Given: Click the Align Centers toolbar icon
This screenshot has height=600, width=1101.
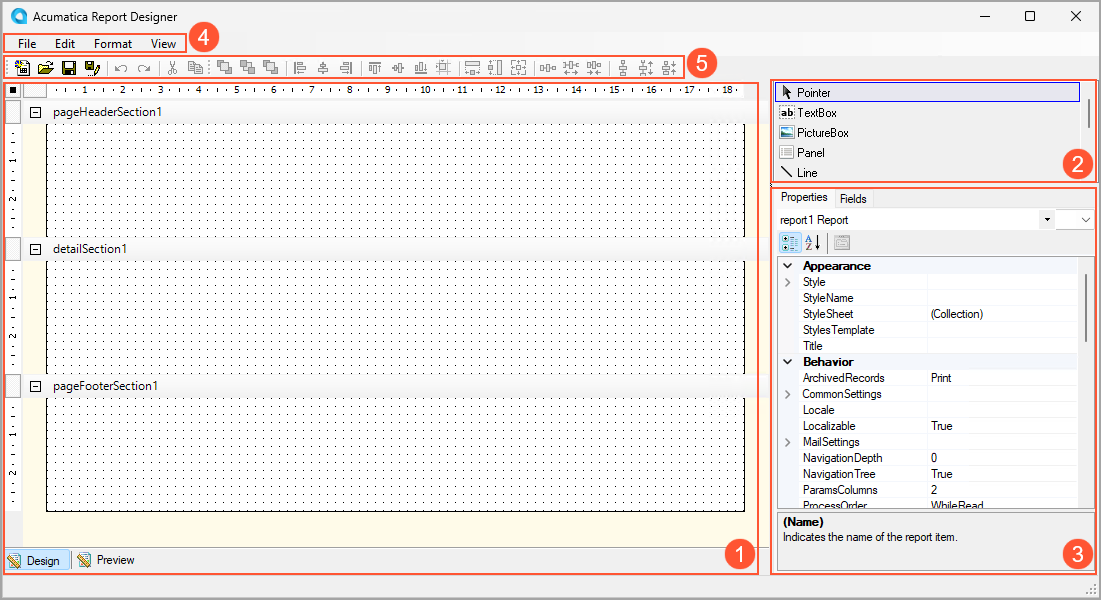Looking at the screenshot, I should pos(323,67).
